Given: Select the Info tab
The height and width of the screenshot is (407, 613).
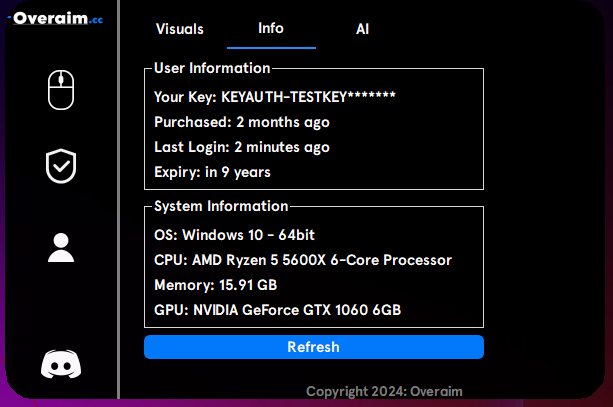Looking at the screenshot, I should click(271, 28).
